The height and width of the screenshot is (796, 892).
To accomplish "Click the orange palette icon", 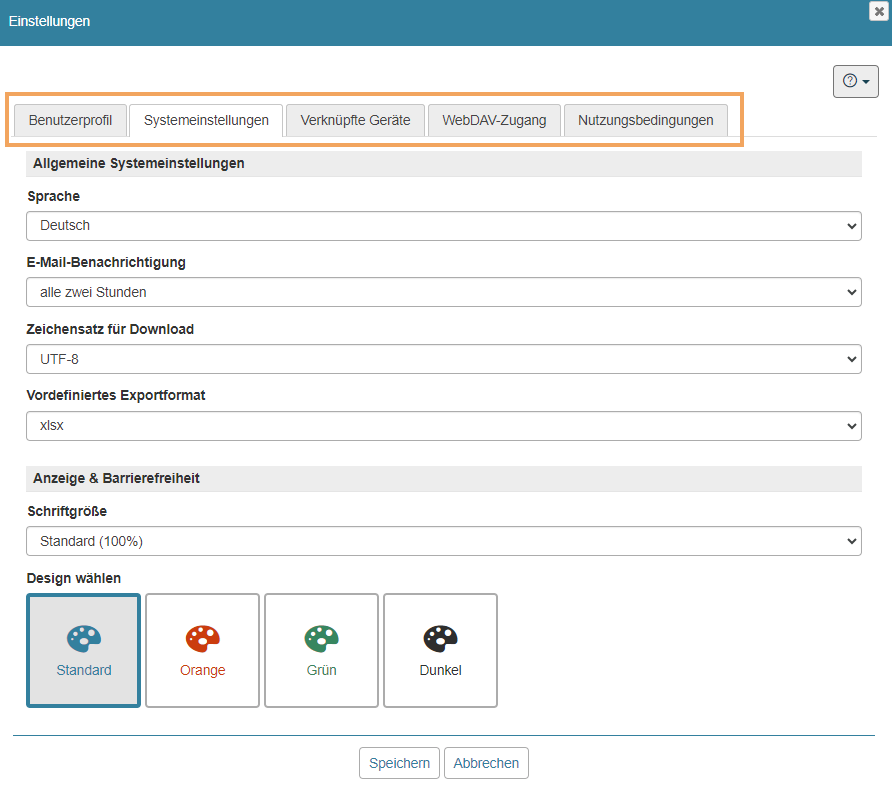I will (x=203, y=638).
